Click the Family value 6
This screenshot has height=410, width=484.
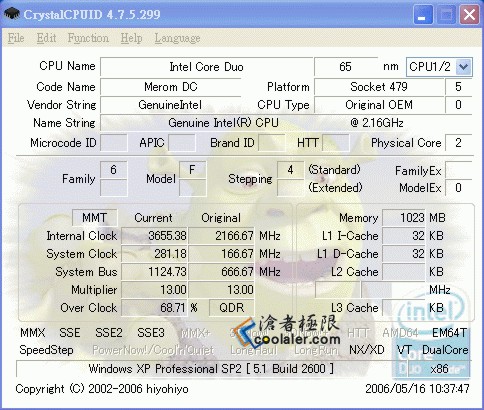click(x=114, y=170)
